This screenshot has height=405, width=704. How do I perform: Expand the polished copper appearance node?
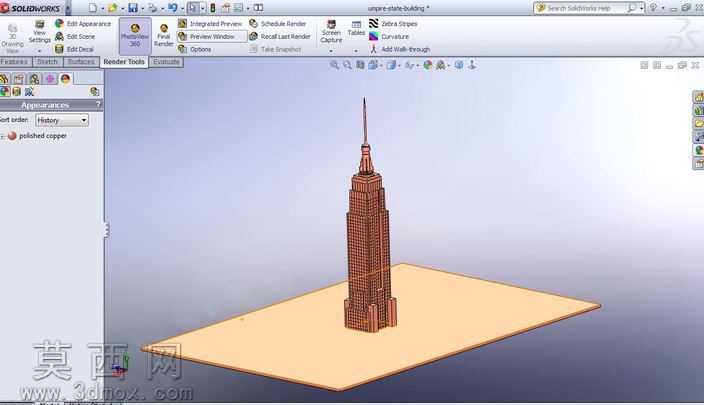3,136
